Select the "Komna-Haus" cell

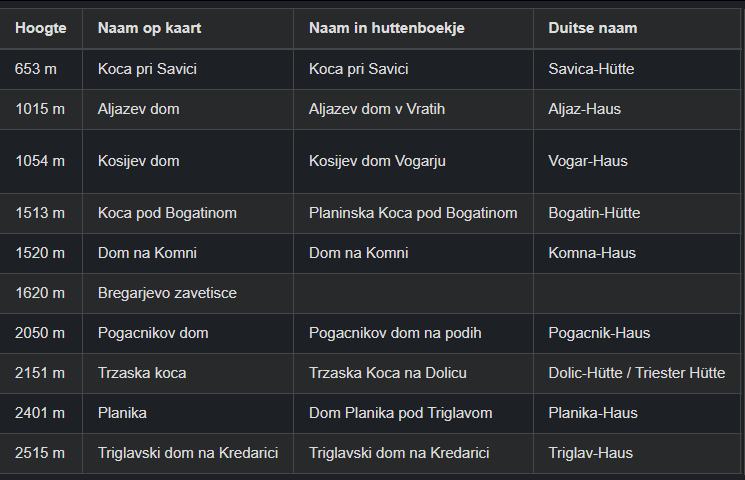tap(593, 253)
